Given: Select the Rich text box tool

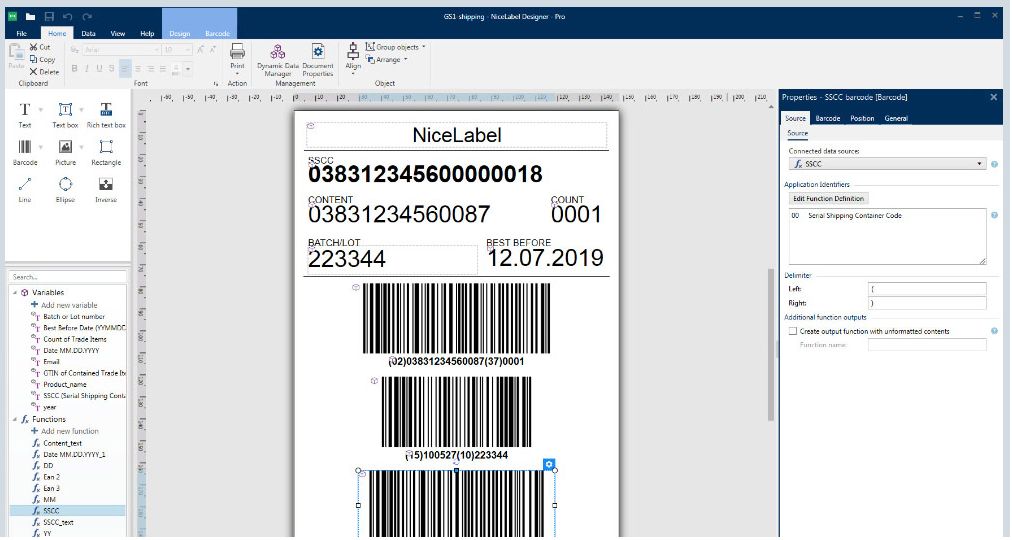Looking at the screenshot, I should (x=106, y=115).
